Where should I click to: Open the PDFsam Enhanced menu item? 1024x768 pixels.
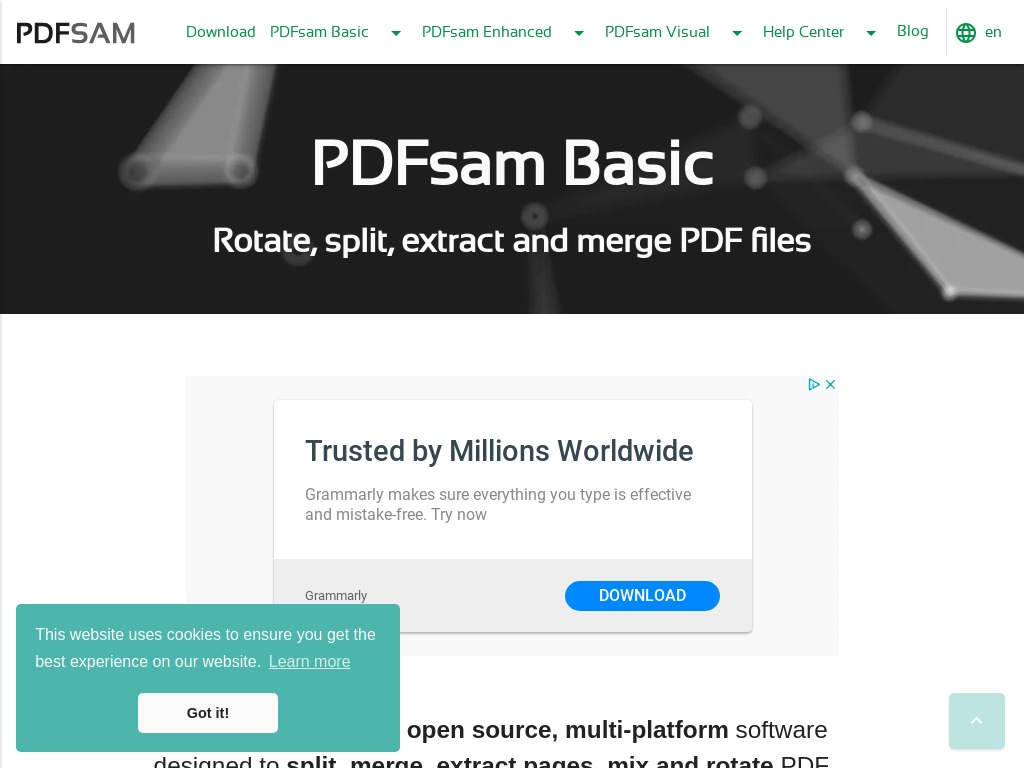(487, 32)
